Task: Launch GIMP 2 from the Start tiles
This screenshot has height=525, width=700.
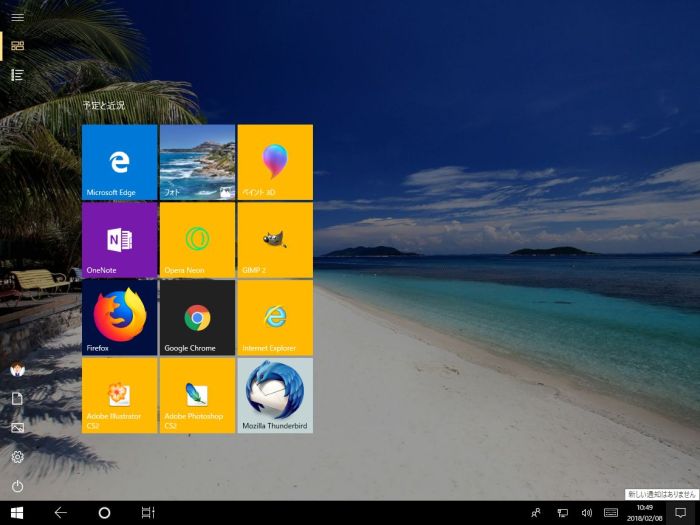Action: (275, 240)
